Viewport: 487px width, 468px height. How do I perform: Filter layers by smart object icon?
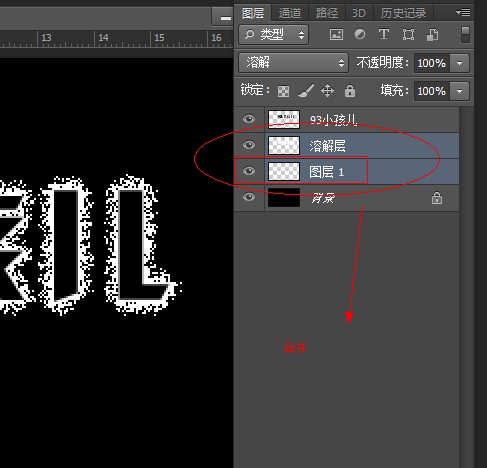tap(432, 35)
